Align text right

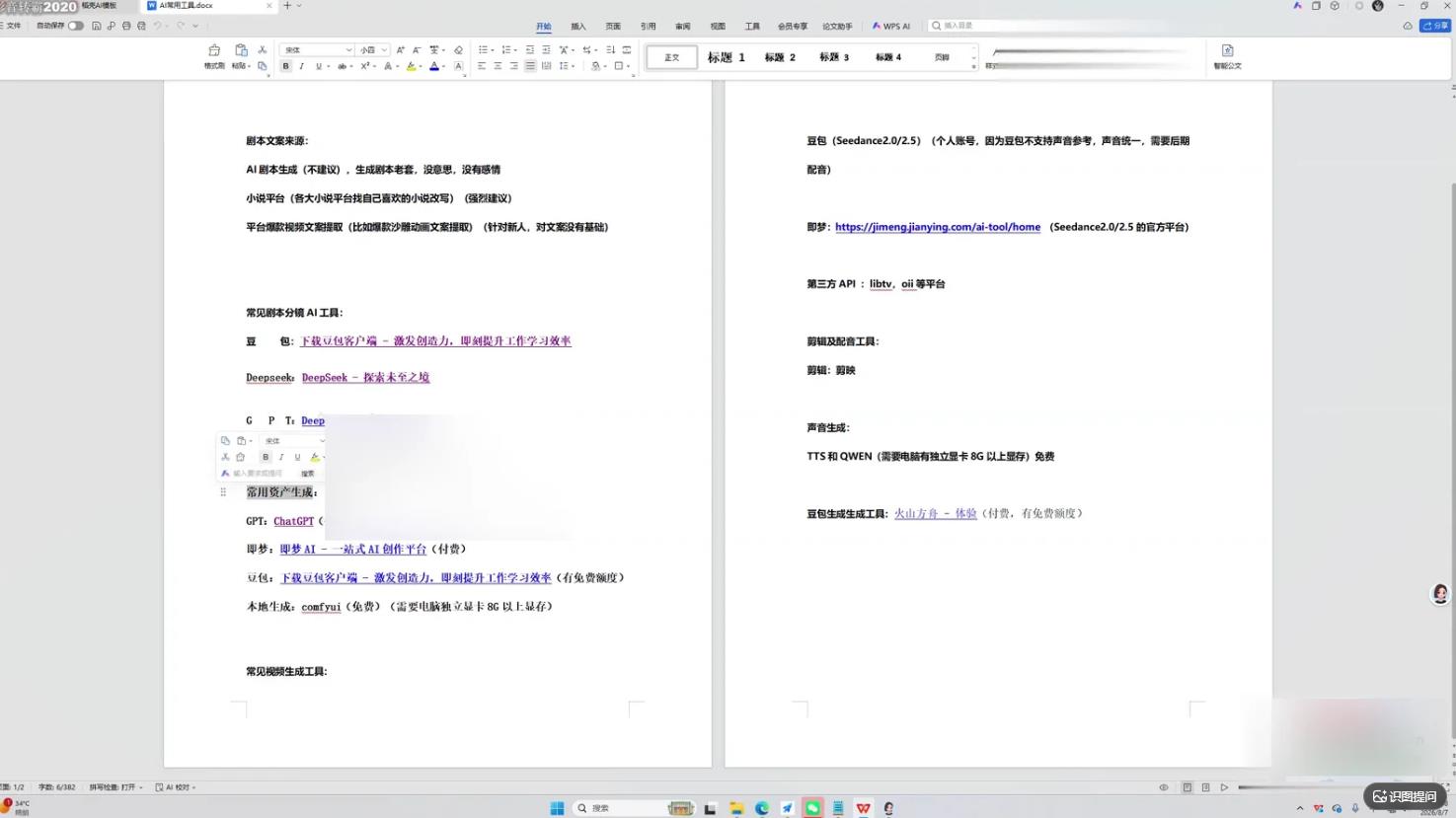point(513,66)
